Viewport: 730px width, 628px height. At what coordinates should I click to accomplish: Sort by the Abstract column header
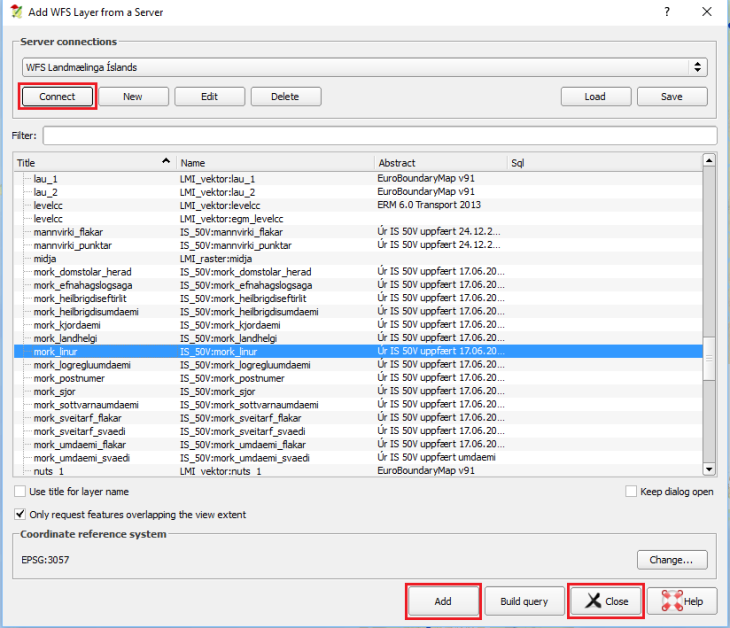pyautogui.click(x=440, y=162)
